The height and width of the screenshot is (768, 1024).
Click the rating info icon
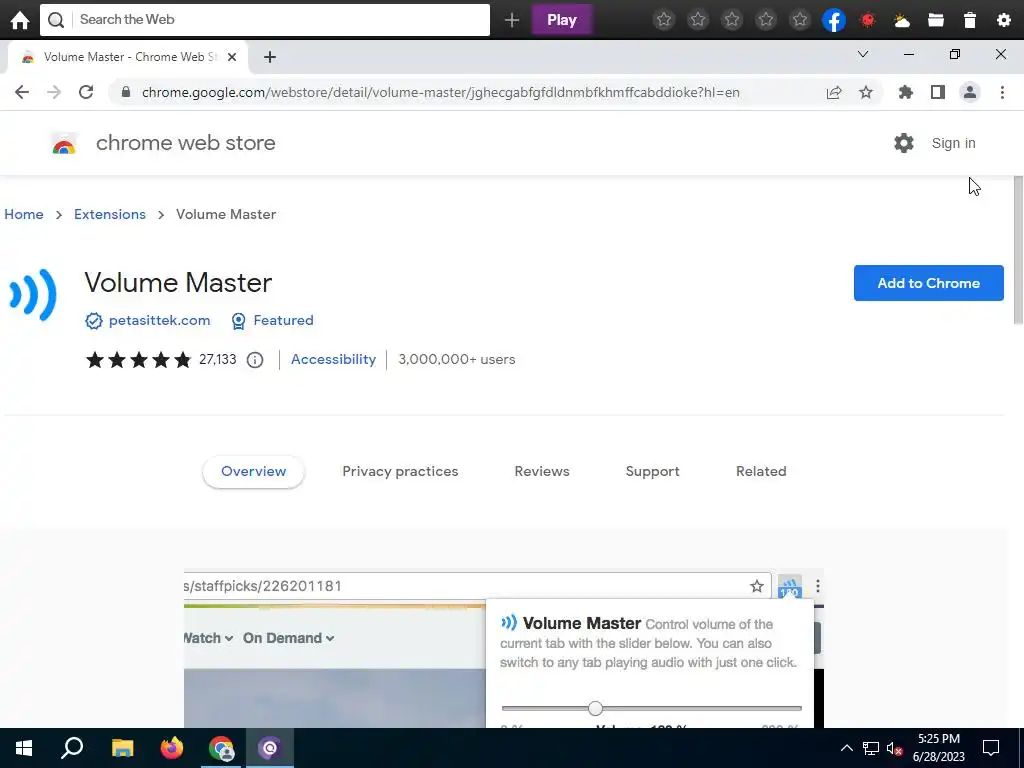click(255, 360)
